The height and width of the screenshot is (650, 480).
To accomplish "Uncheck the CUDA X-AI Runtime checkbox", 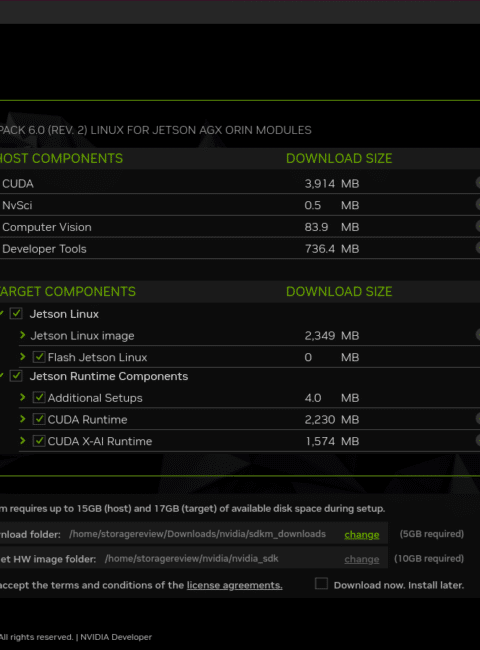I will (x=39, y=441).
